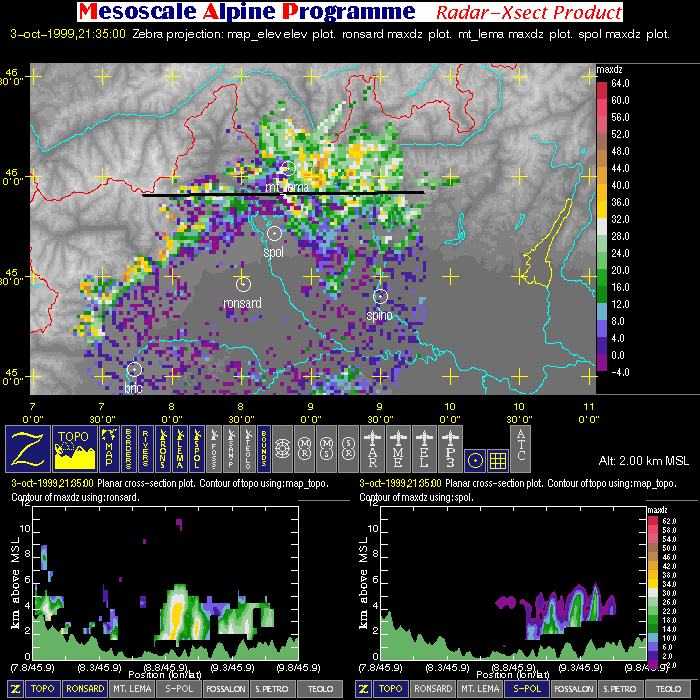Click the range rings icon next to BOUNDS
This screenshot has width=700, height=700.
pos(282,447)
